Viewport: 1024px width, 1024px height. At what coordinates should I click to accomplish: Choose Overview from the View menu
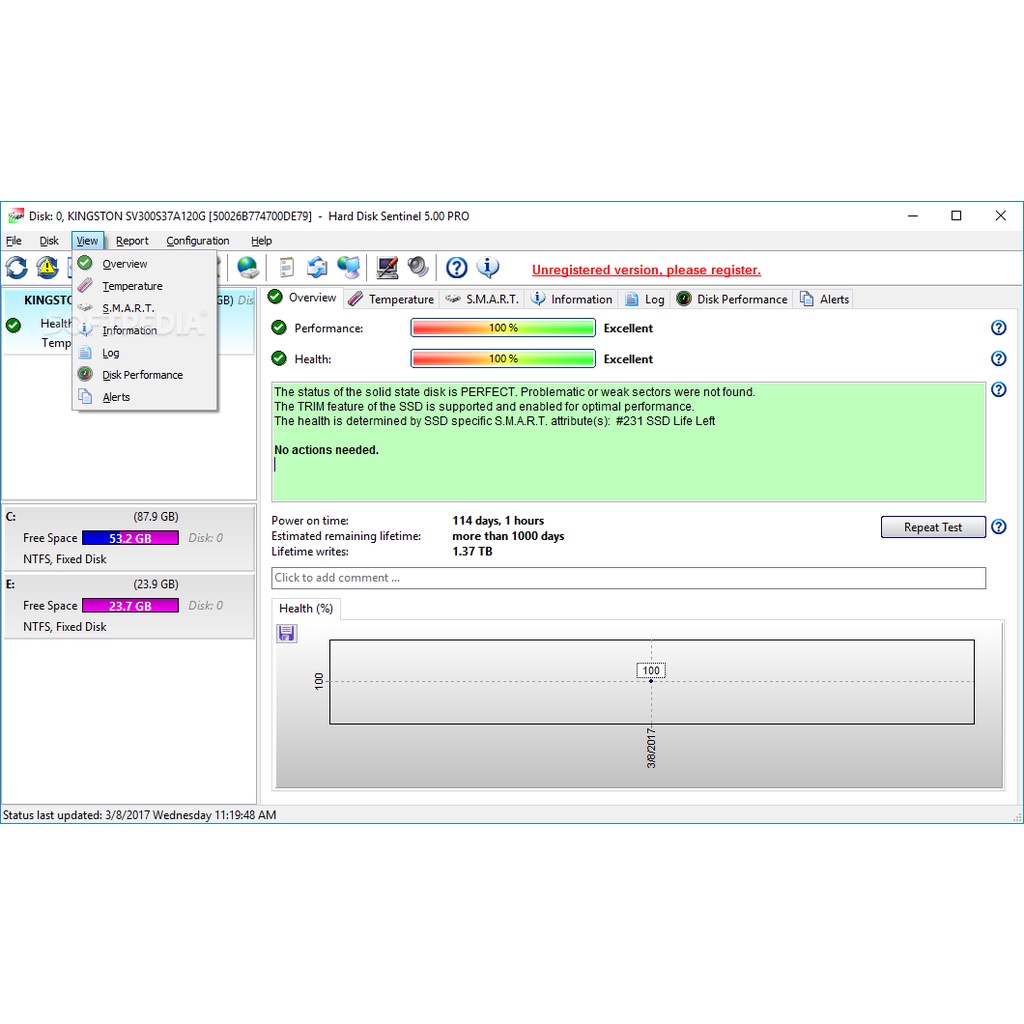(x=144, y=264)
